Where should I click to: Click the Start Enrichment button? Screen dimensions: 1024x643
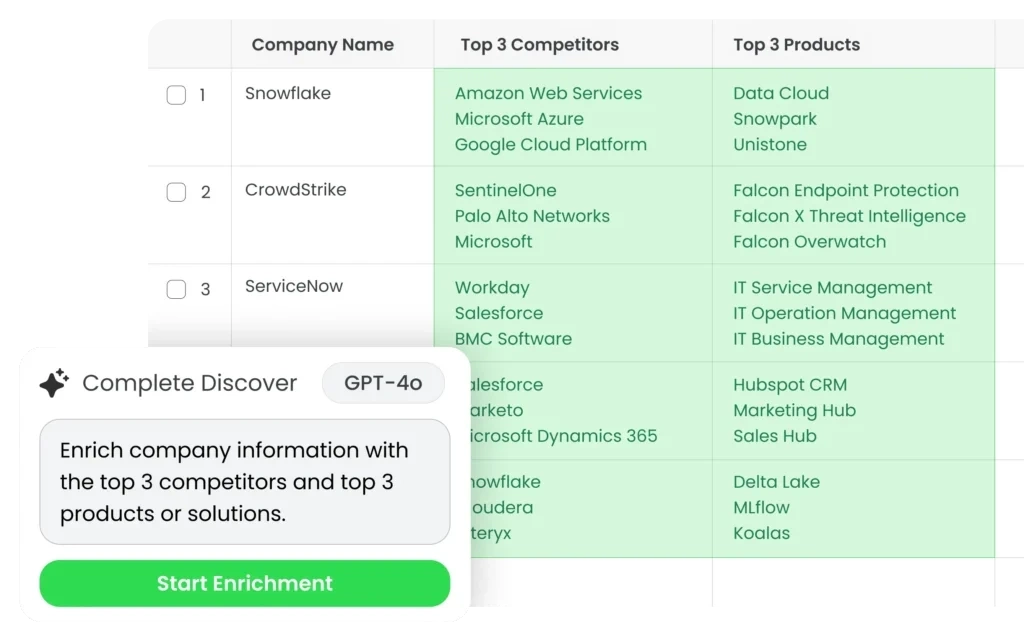(x=245, y=583)
